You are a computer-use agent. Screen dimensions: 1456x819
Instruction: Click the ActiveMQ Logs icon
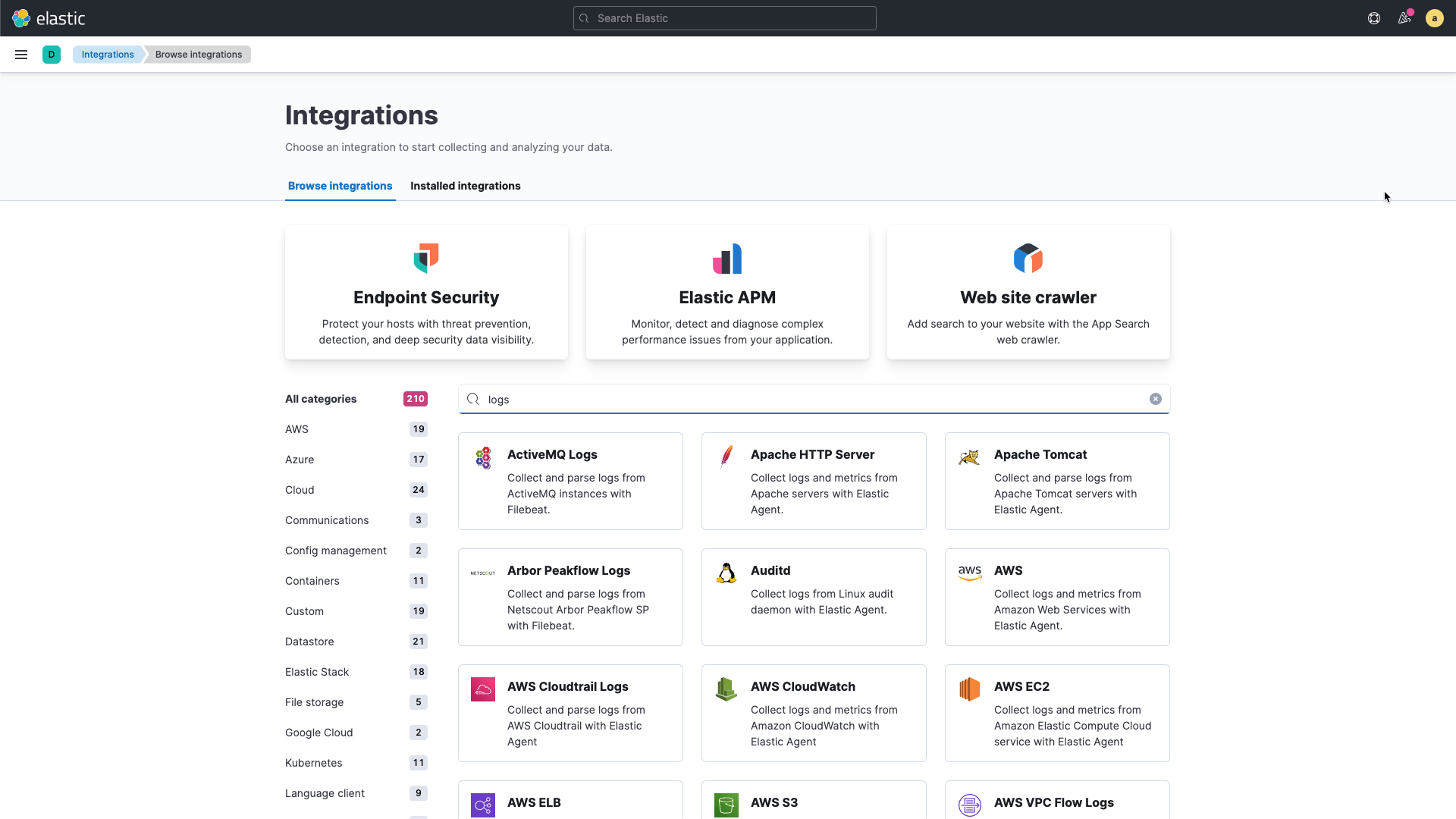tap(483, 457)
